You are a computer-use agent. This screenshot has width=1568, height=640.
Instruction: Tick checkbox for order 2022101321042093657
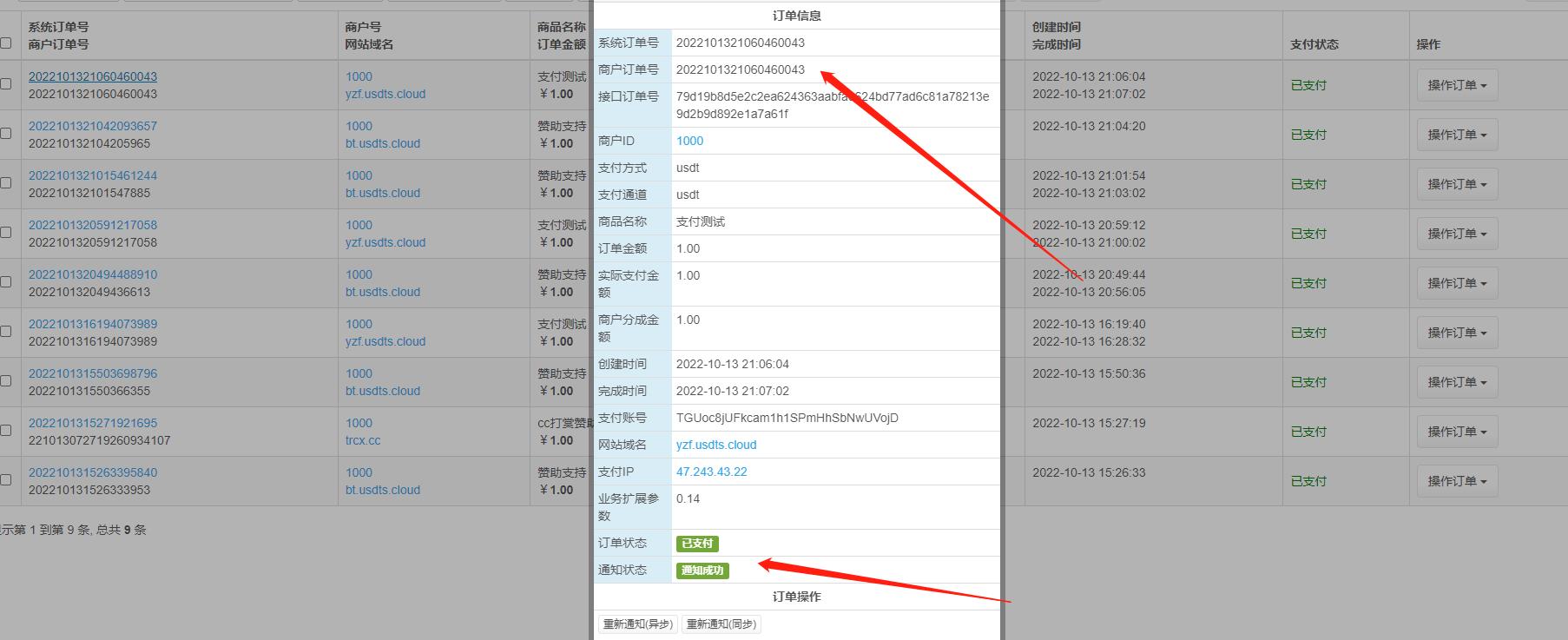click(6, 134)
